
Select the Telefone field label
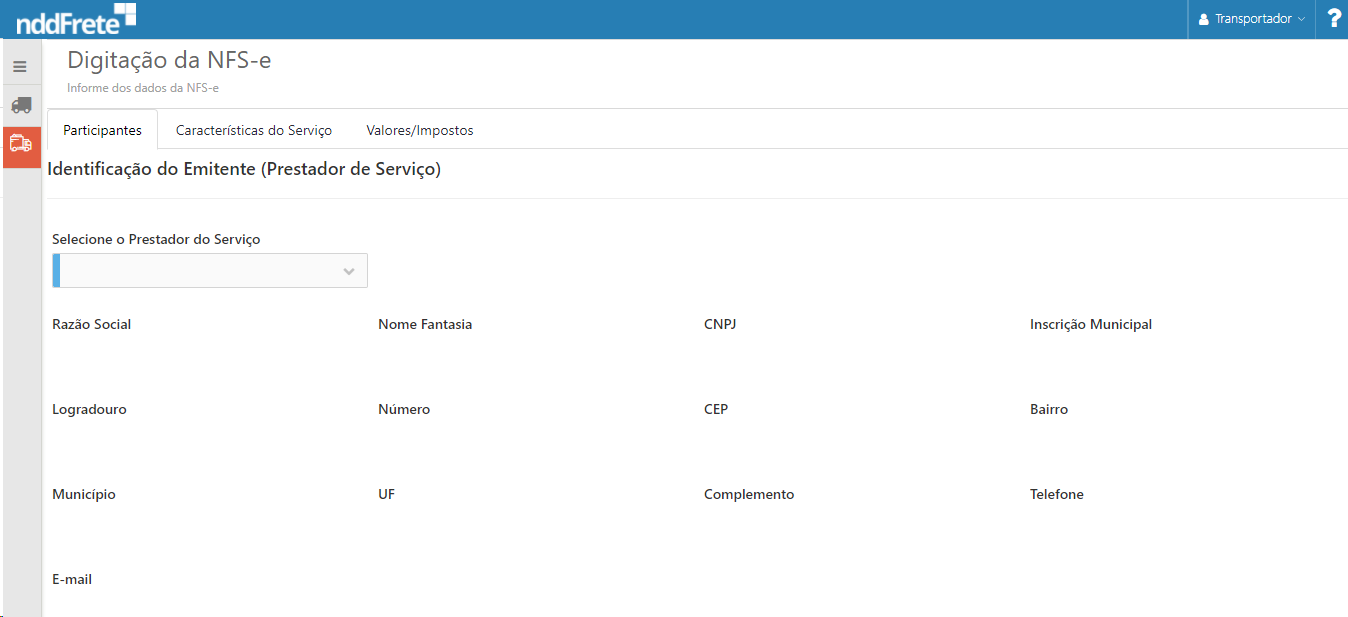[x=1057, y=494]
